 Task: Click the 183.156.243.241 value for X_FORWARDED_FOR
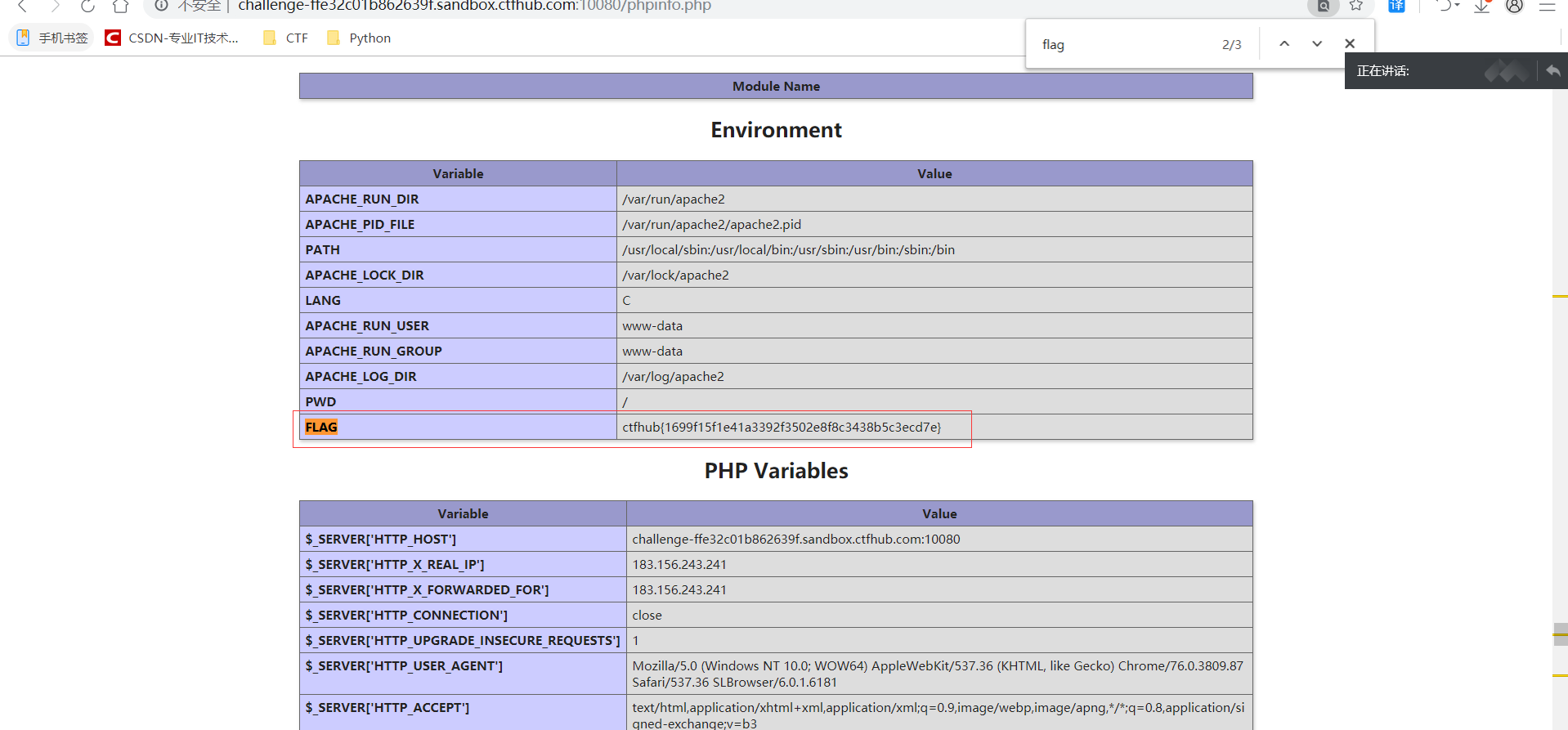(x=679, y=589)
